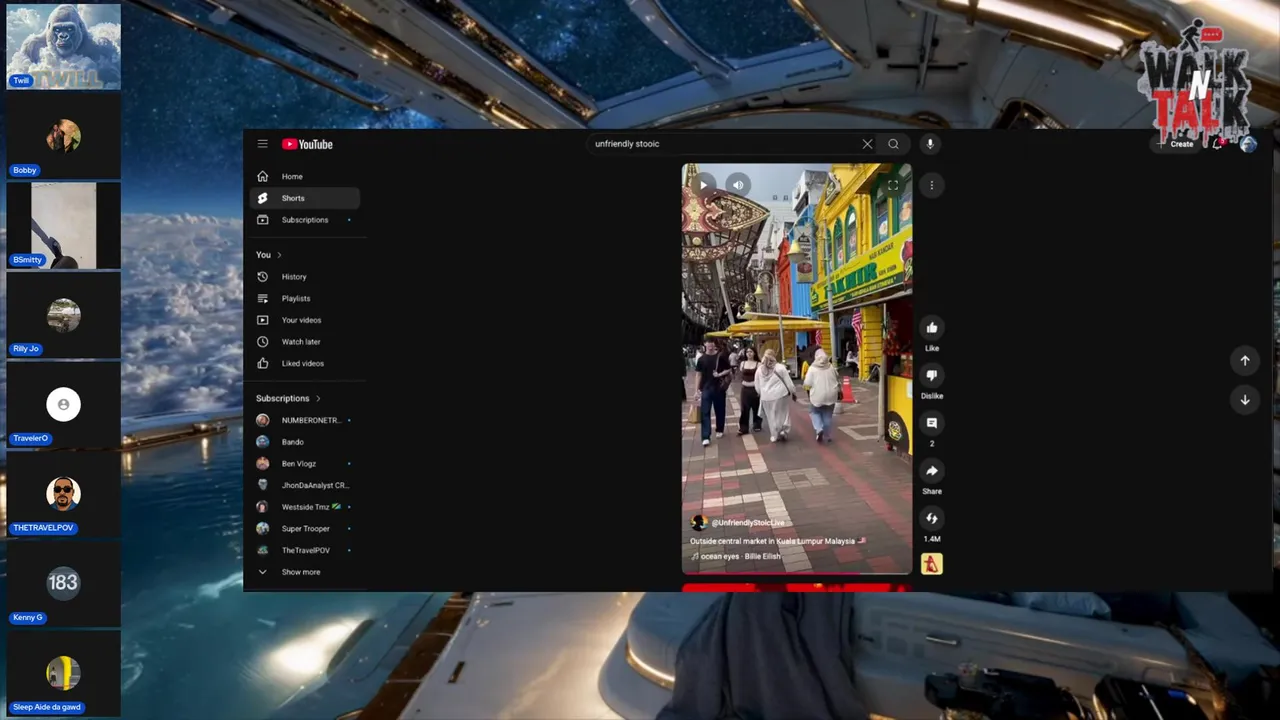Image resolution: width=1280 pixels, height=720 pixels.
Task: Open Ben Vlogz channel subscription
Action: (305, 464)
